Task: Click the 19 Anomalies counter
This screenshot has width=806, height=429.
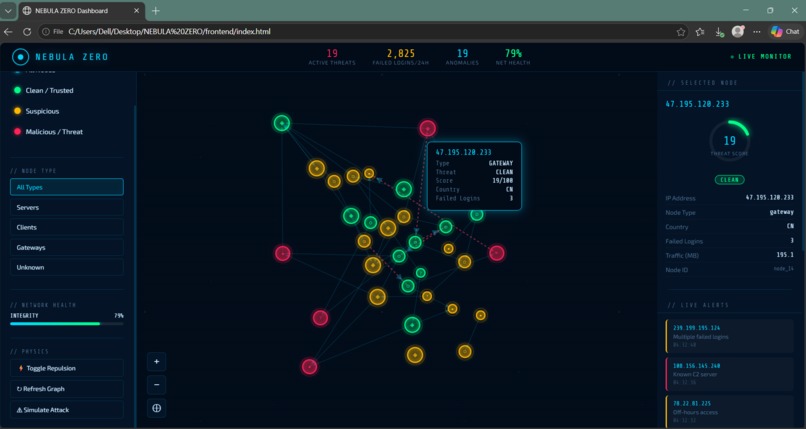Action: [462, 57]
